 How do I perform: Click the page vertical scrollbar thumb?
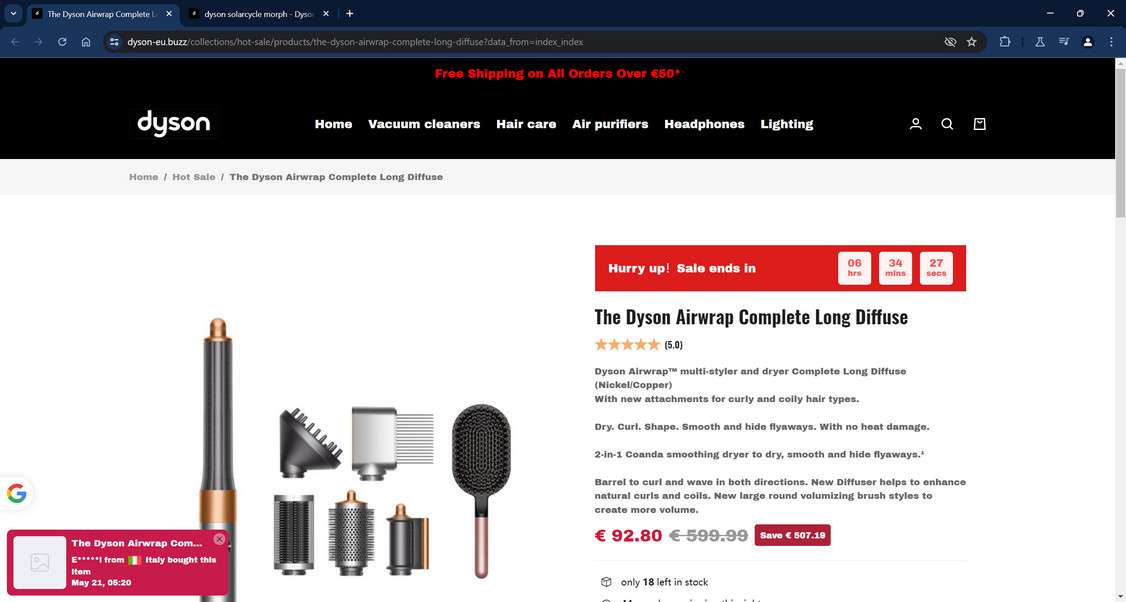(1120, 136)
